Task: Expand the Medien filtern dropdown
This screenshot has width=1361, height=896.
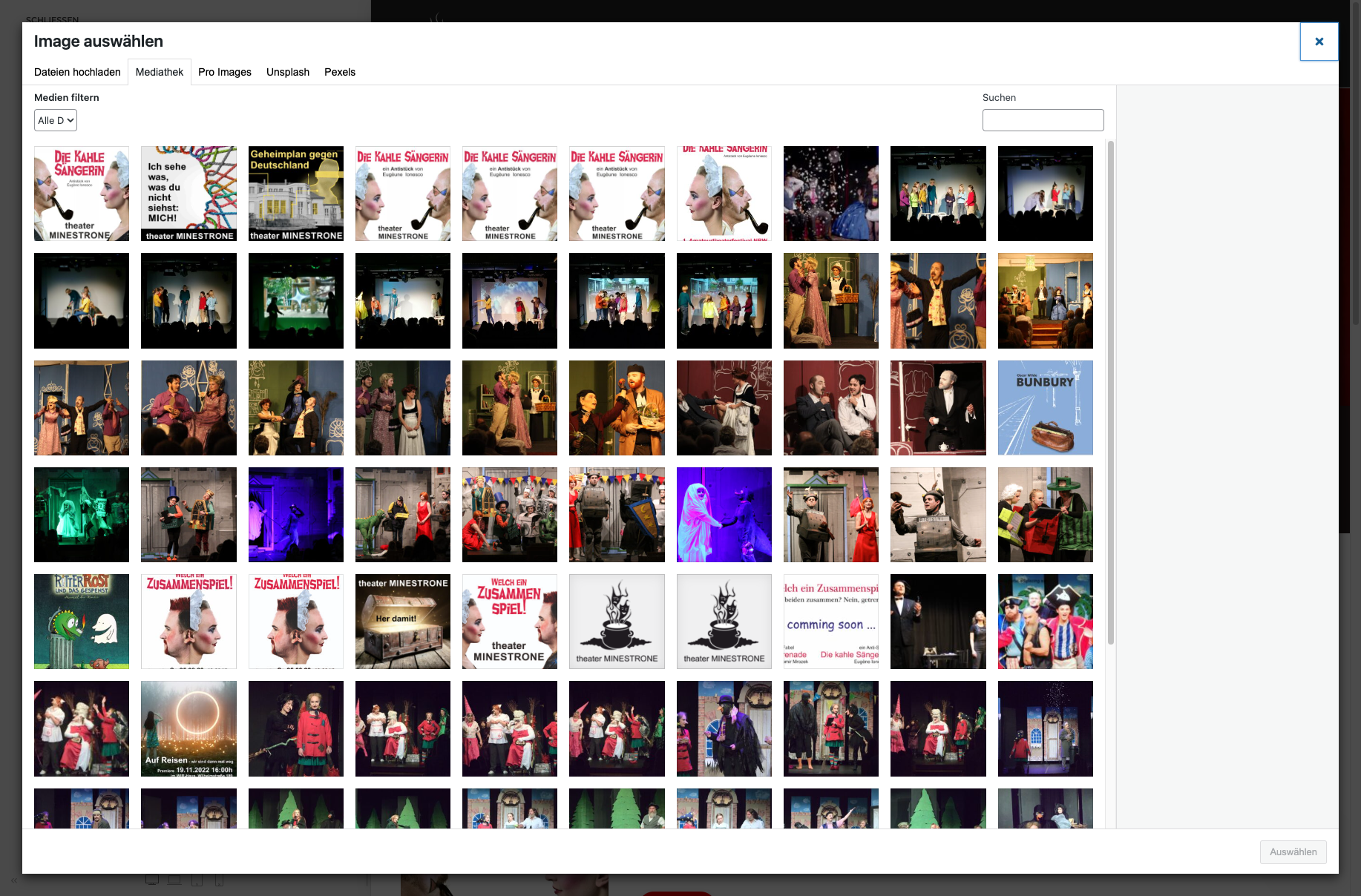Action: [56, 120]
